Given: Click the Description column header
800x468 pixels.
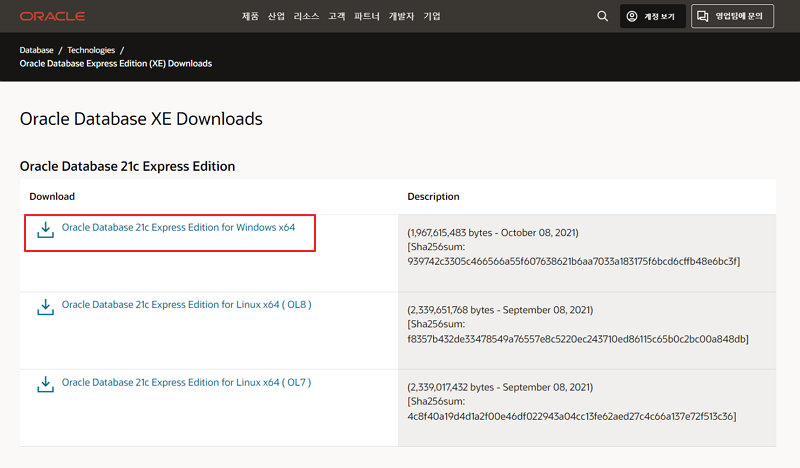Looking at the screenshot, I should pos(433,196).
